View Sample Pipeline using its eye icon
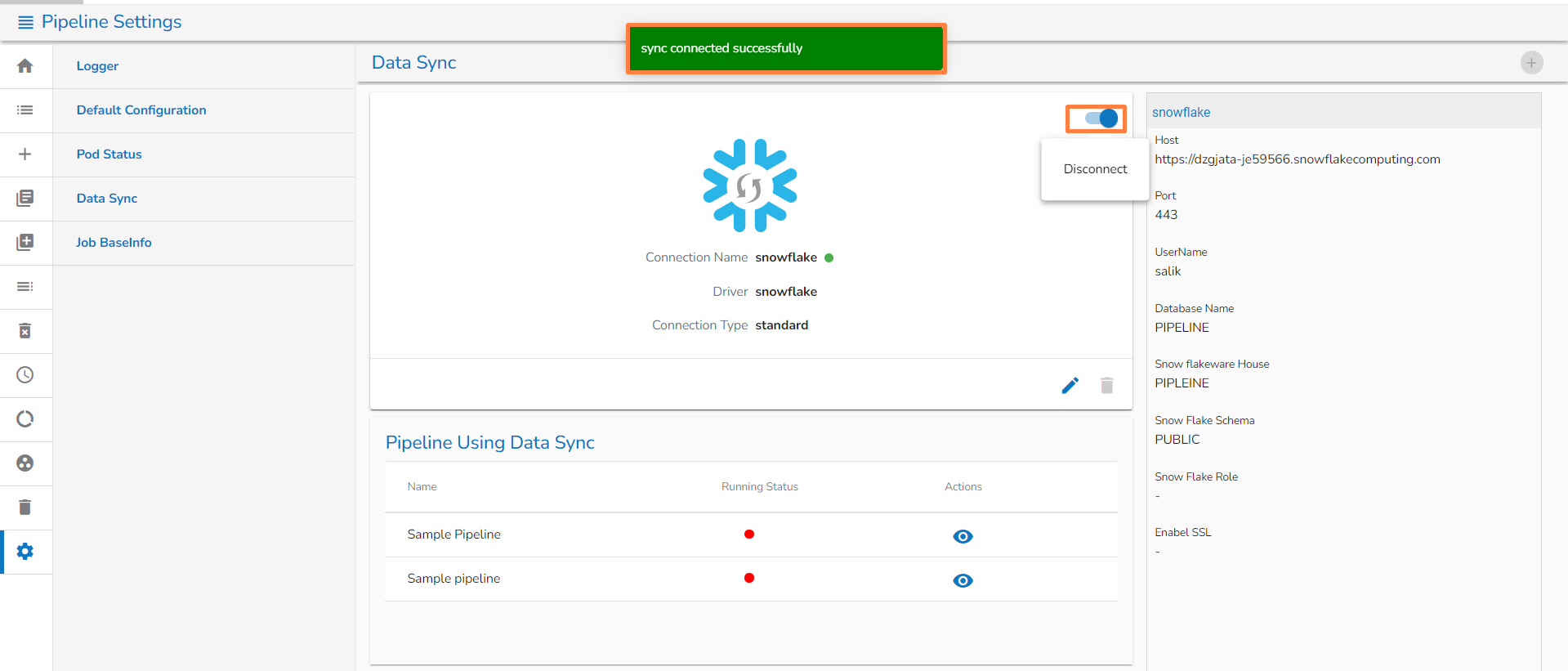 pos(963,536)
